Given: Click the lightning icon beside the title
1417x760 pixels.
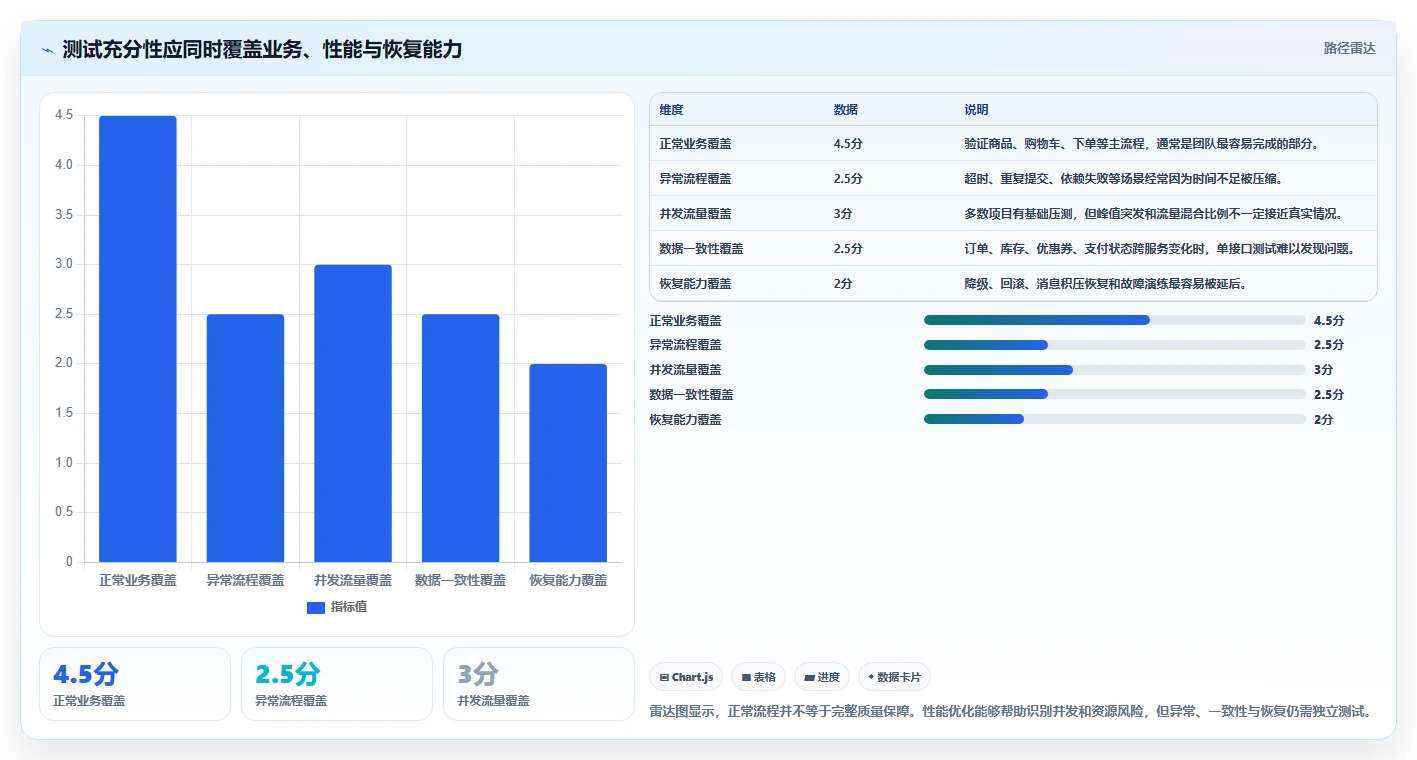Looking at the screenshot, I should (x=48, y=49).
